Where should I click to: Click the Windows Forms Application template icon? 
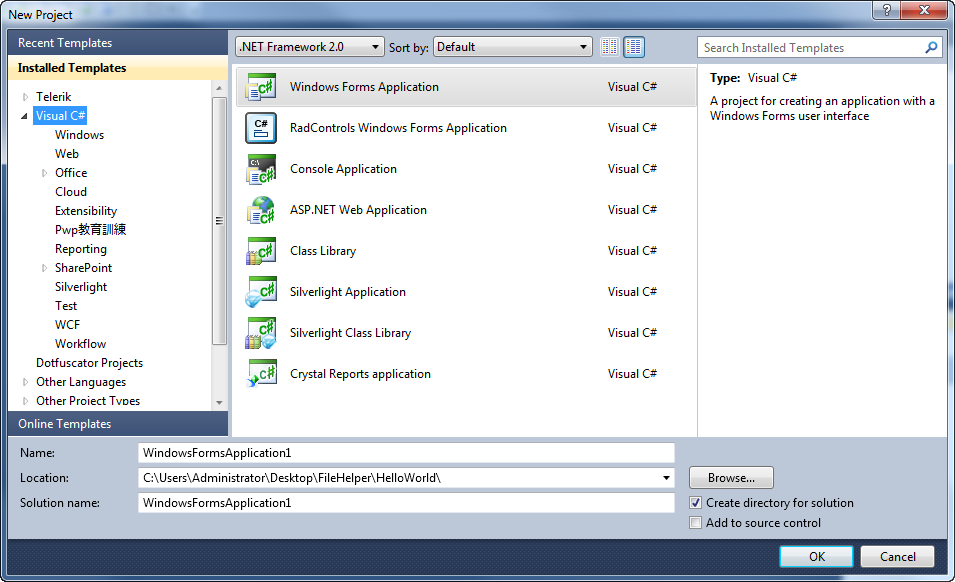point(261,87)
